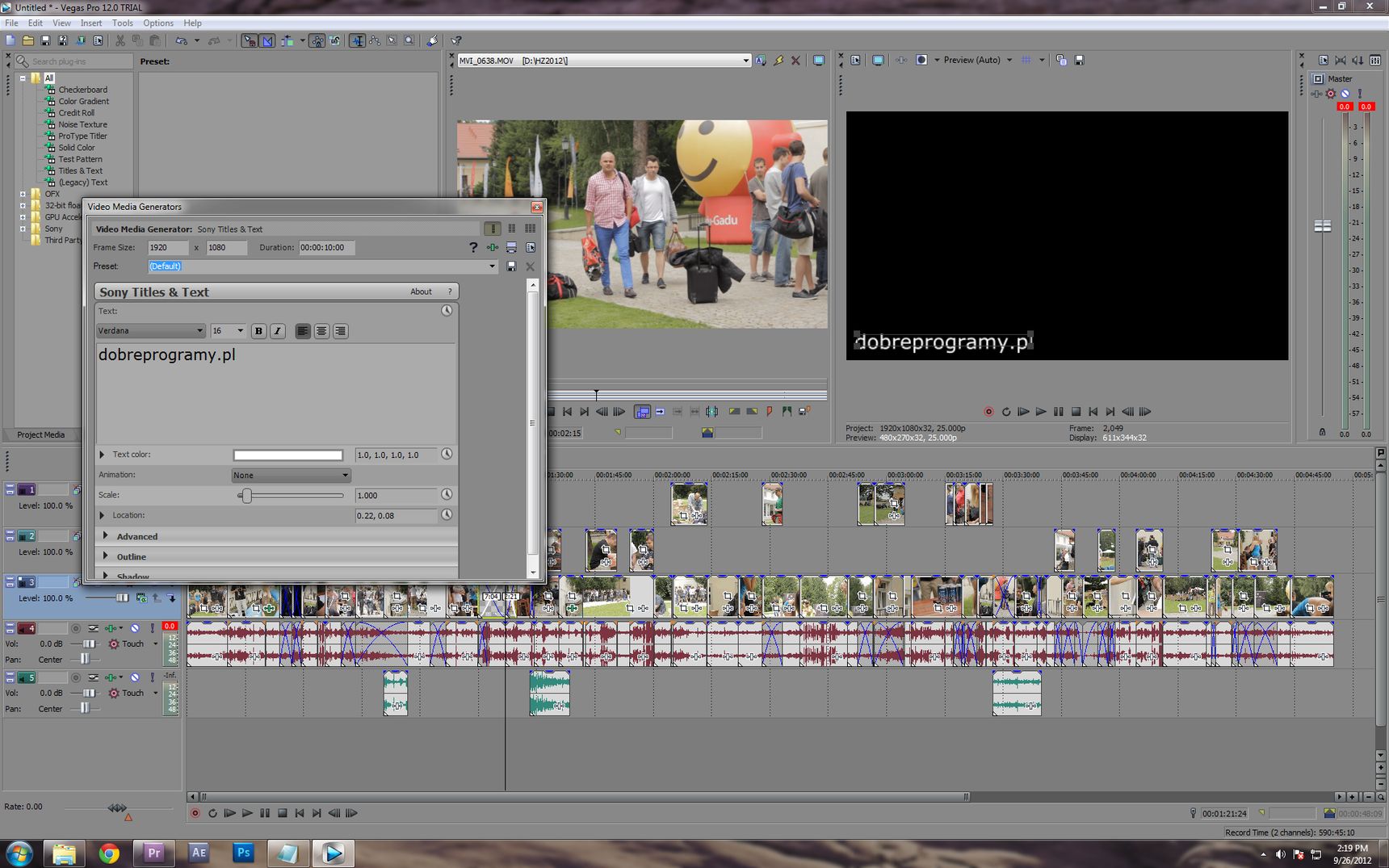Invert phase on audio track 4
This screenshot has width=1389, height=868.
[94, 628]
